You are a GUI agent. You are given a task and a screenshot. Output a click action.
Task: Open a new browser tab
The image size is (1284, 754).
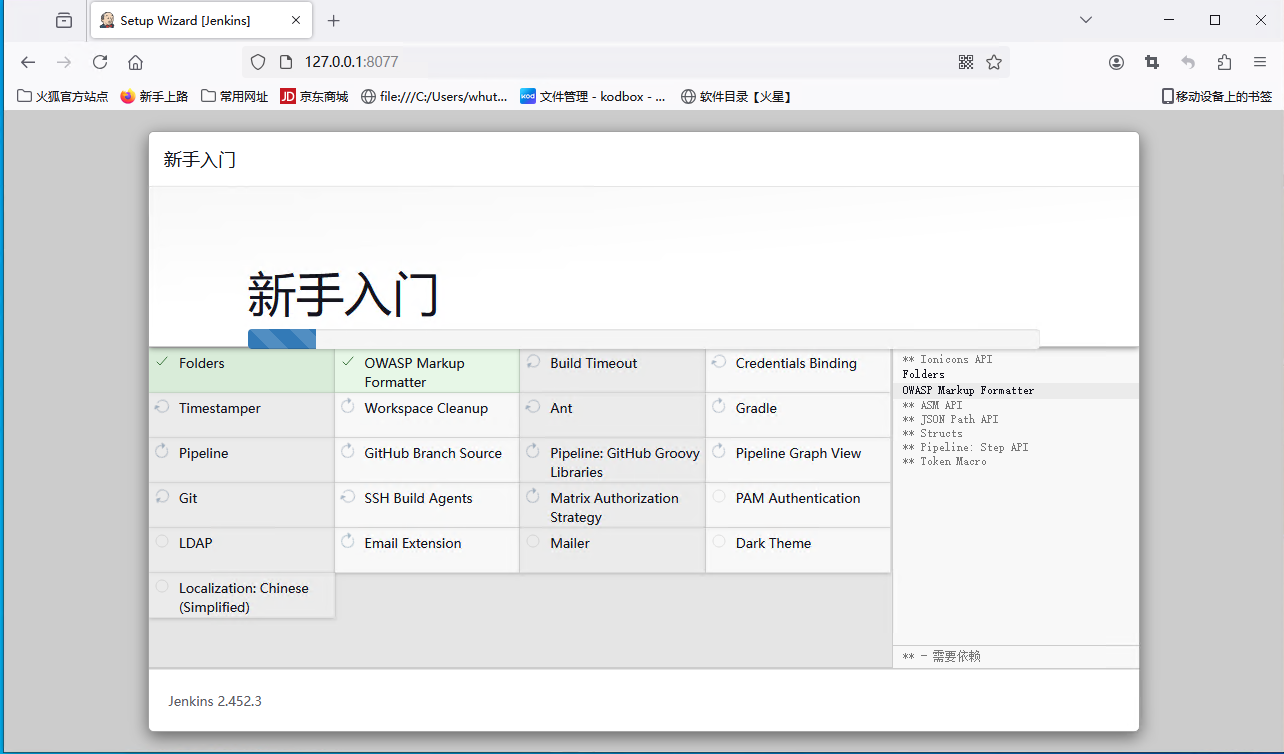click(334, 20)
